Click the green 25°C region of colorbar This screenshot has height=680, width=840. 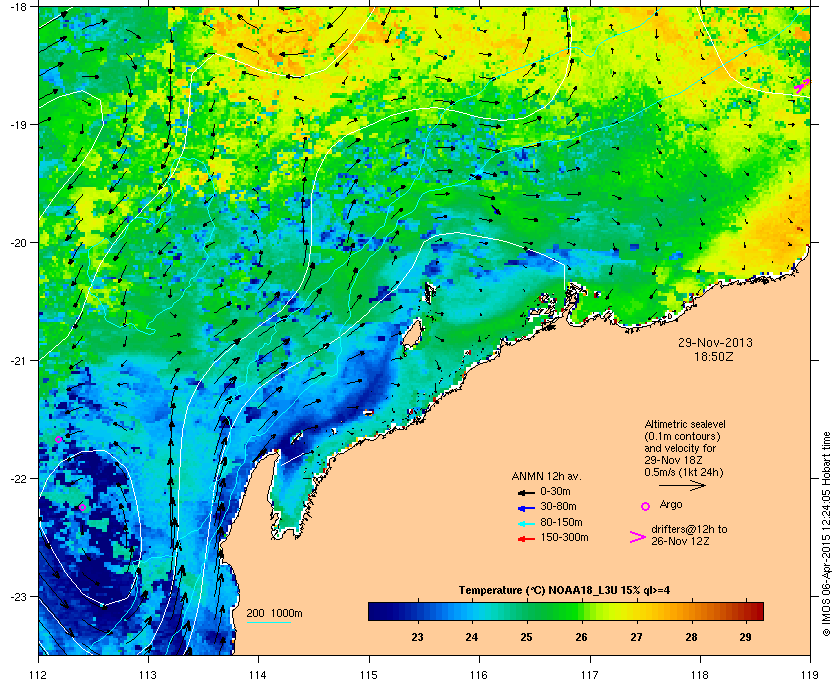tap(528, 611)
